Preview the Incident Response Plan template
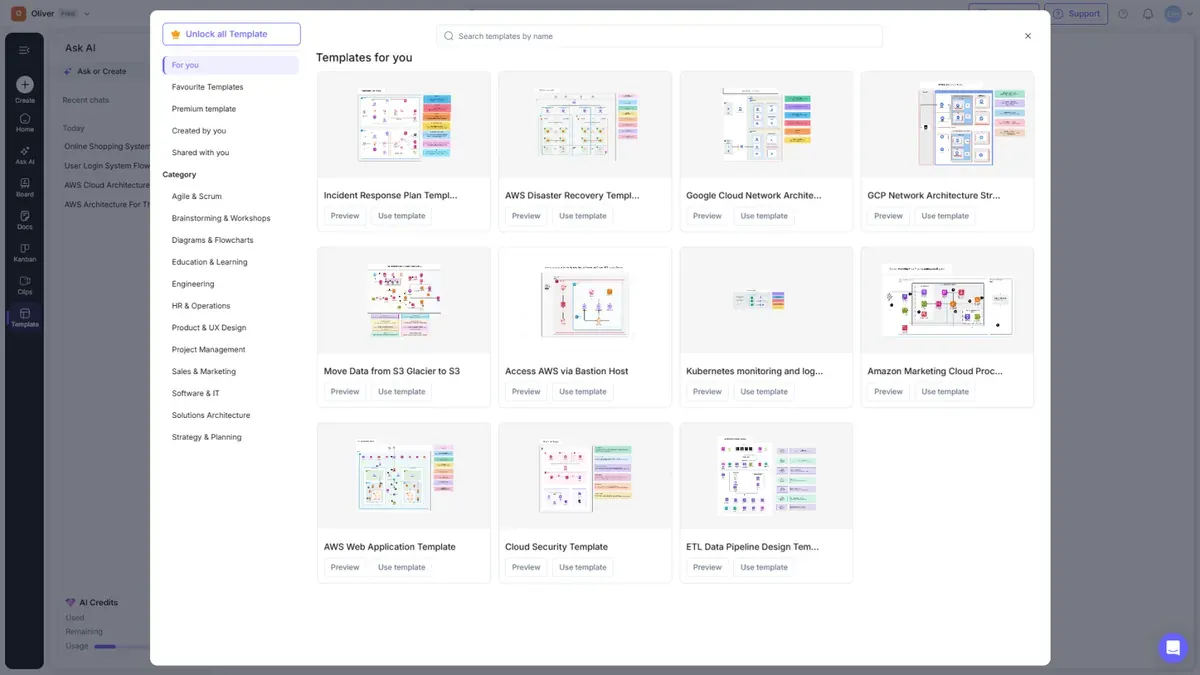Screen dimensions: 1200x675 345,216
